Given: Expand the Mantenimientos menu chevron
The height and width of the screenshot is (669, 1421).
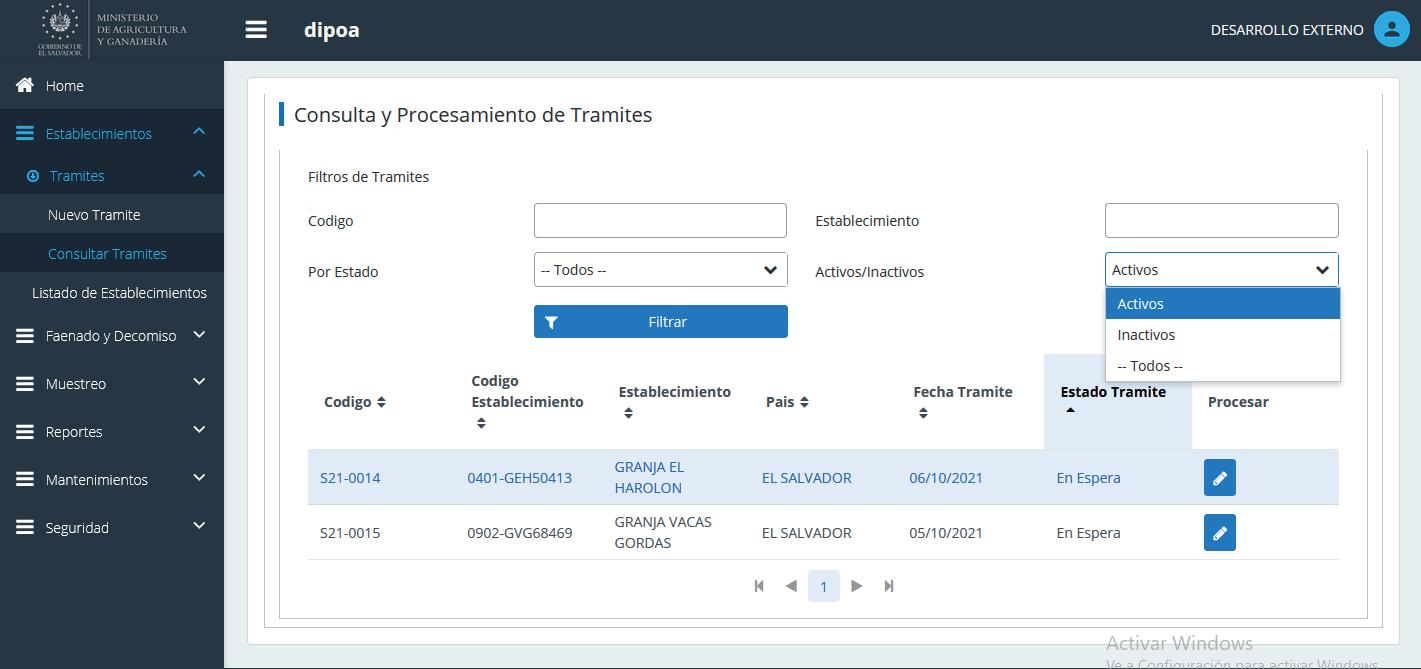Looking at the screenshot, I should point(199,478).
